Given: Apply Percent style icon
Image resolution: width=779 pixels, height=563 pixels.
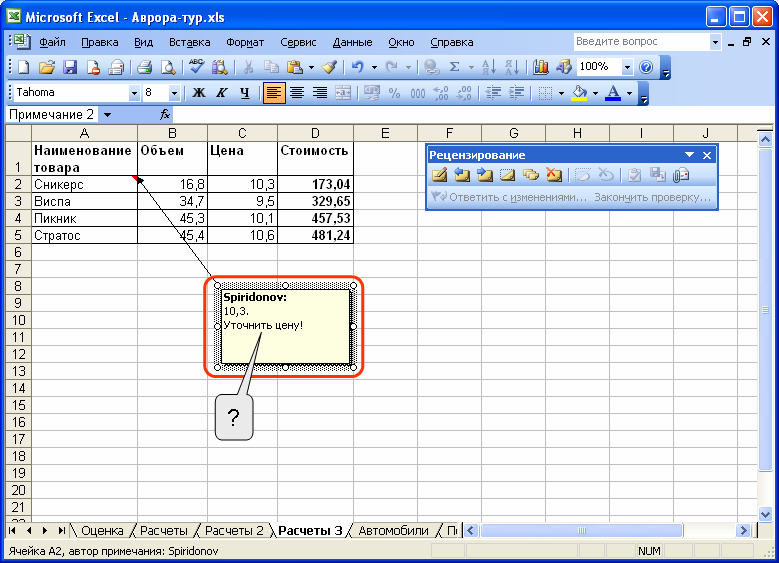Looking at the screenshot, I should (394, 93).
